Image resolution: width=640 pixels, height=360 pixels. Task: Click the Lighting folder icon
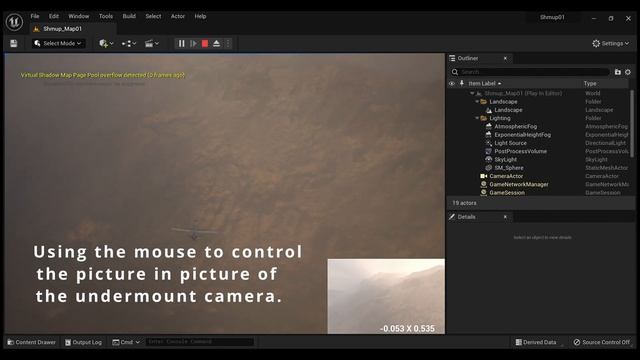point(484,118)
